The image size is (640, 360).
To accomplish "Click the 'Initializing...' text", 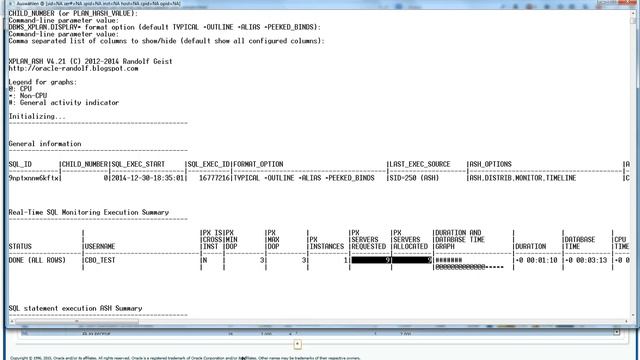I will pos(37,116).
